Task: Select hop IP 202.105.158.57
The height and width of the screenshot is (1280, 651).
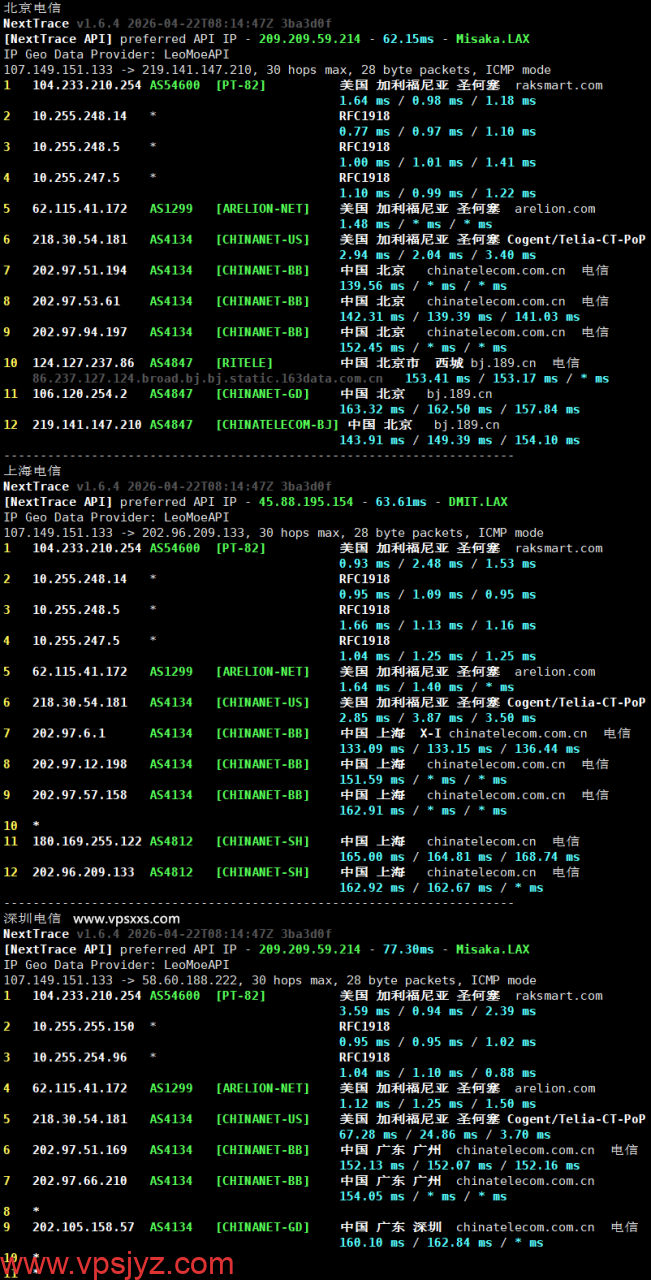Action: [x=83, y=1227]
